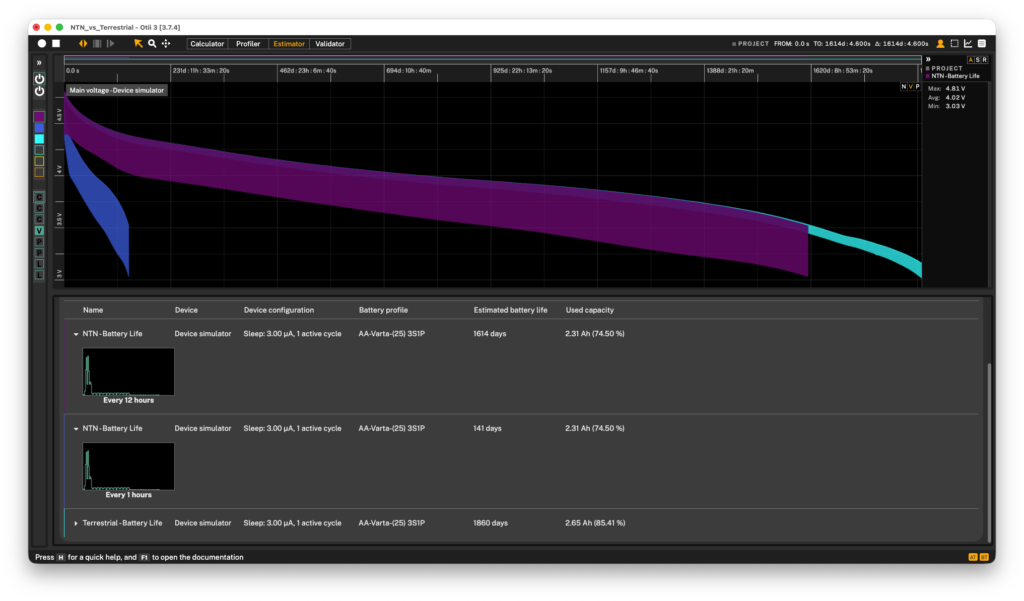Select the orange arrow pointer tool
Viewport: 1024px width, 601px height.
[138, 44]
